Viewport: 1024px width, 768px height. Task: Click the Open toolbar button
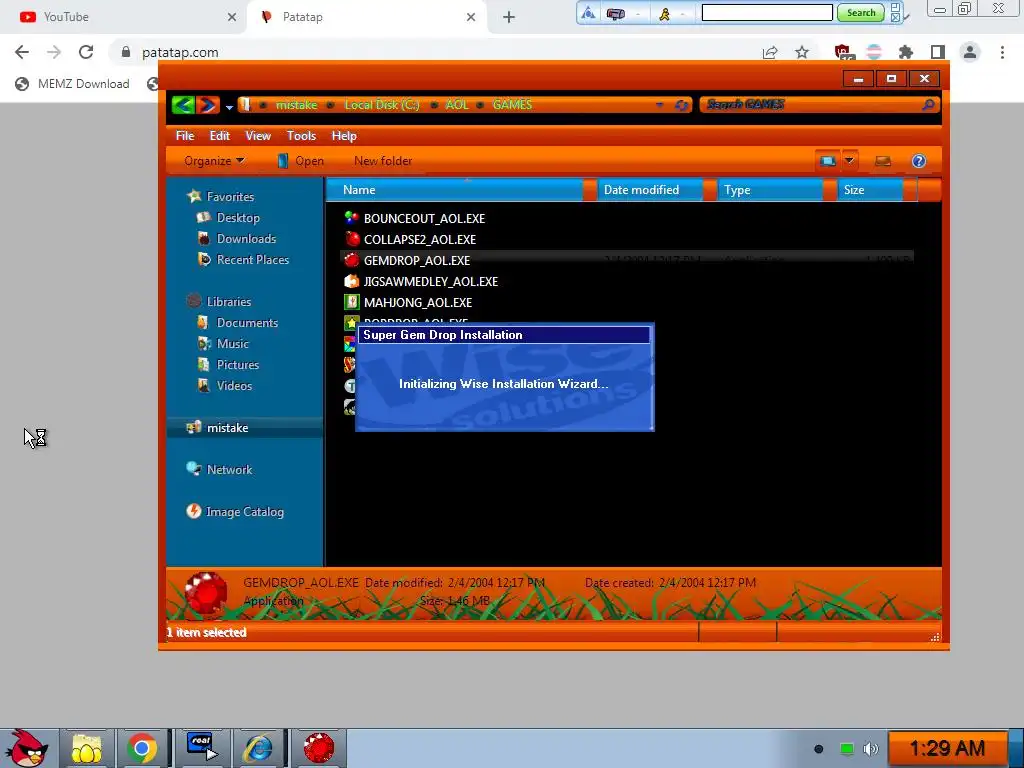point(300,161)
